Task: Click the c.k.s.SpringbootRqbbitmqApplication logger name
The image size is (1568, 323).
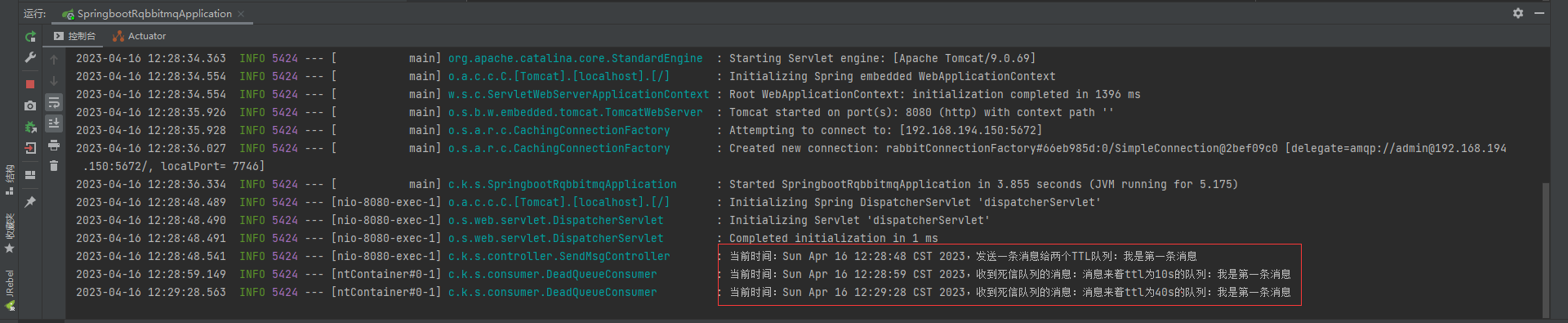Action: click(x=562, y=184)
